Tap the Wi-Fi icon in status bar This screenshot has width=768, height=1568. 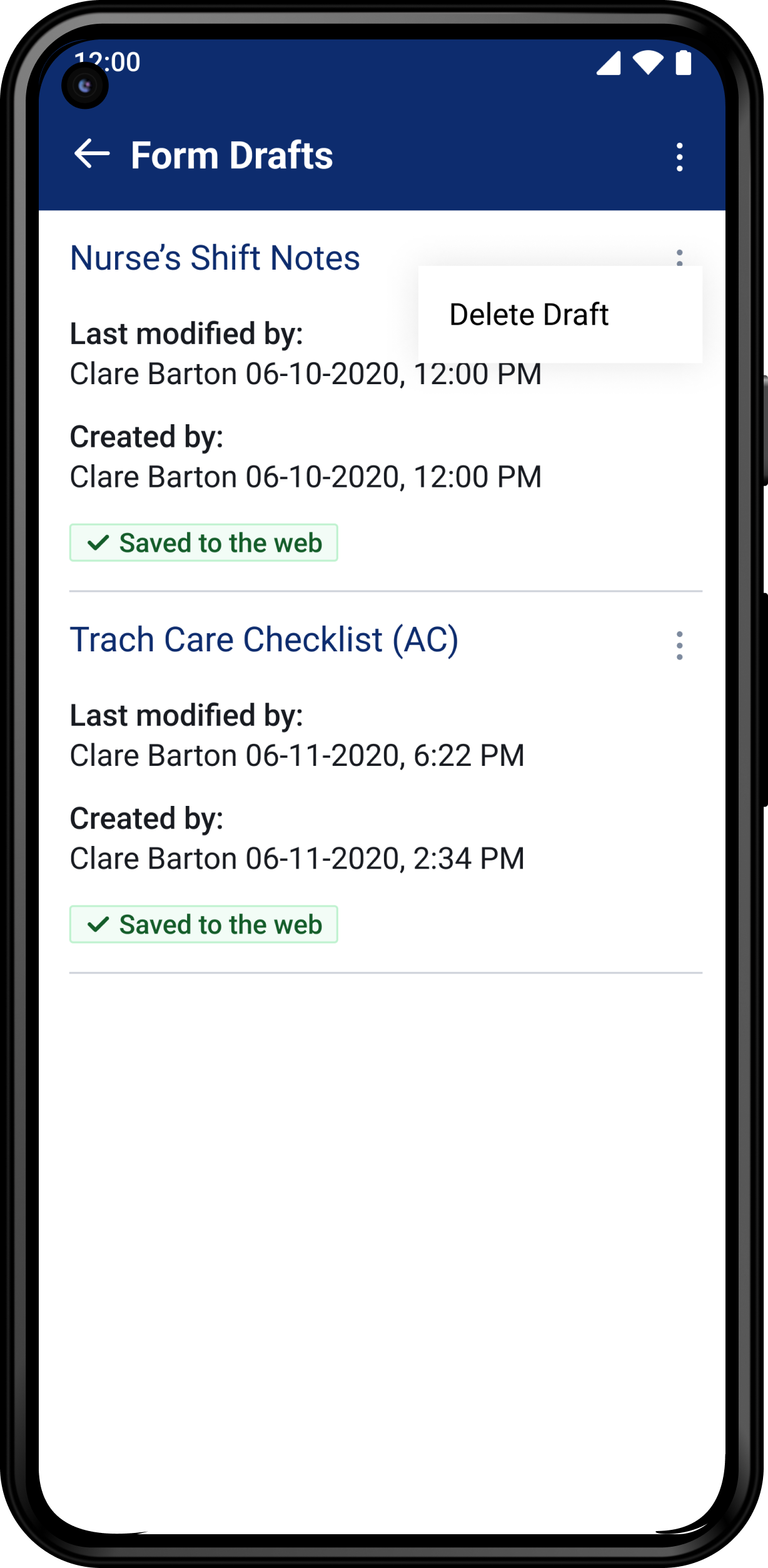[x=648, y=63]
